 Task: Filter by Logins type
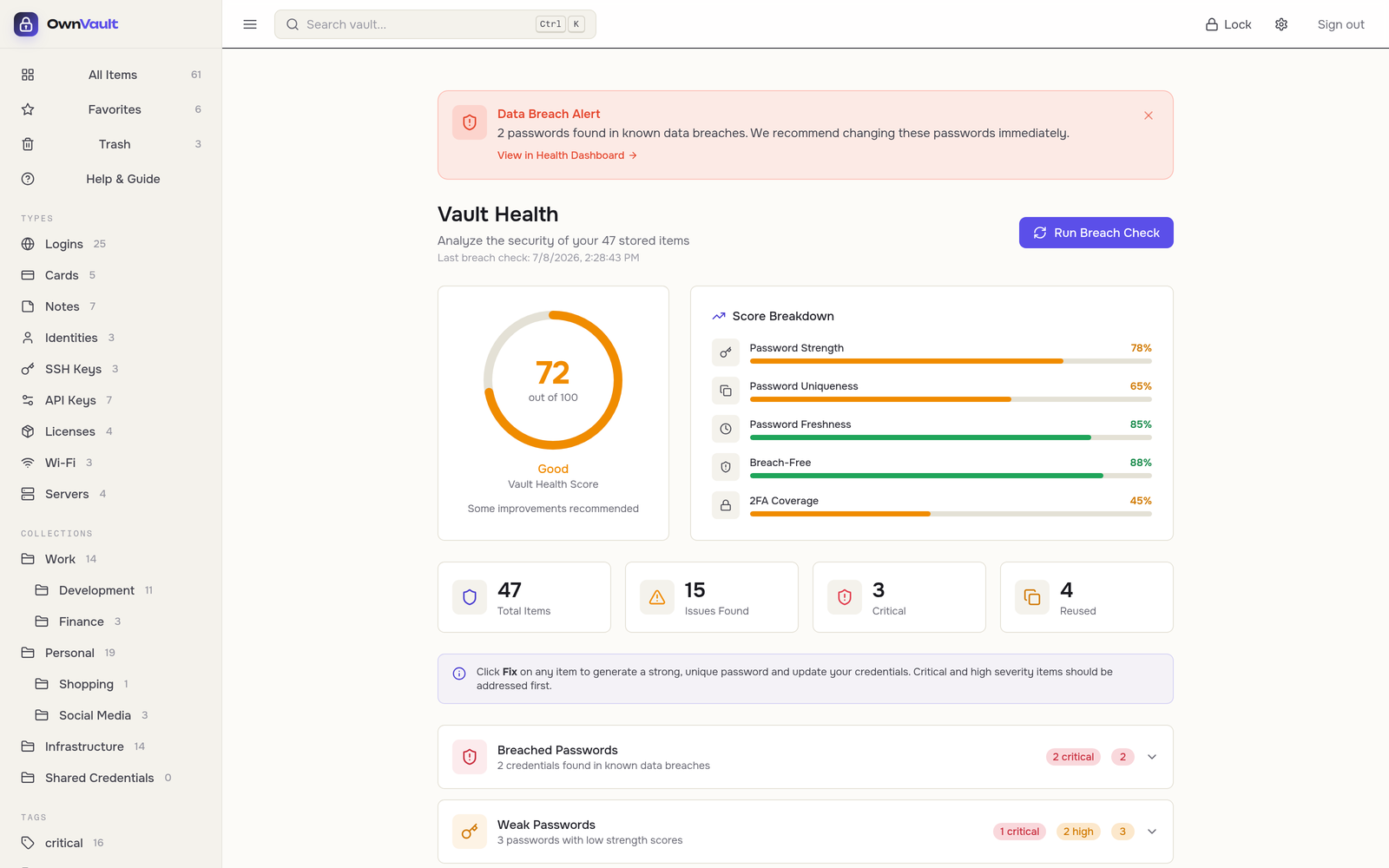111,244
